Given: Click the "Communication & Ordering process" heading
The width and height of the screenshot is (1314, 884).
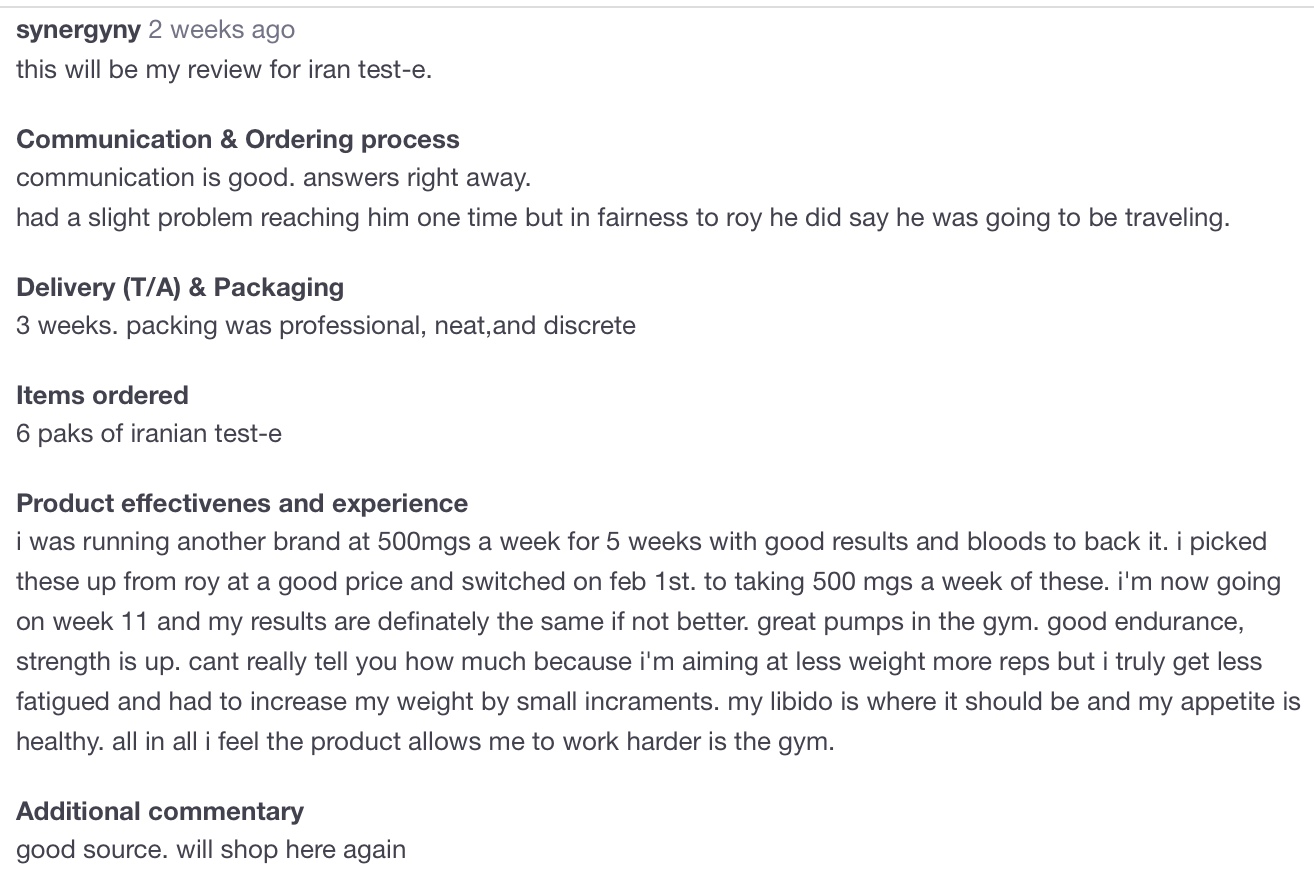Looking at the screenshot, I should tap(238, 139).
